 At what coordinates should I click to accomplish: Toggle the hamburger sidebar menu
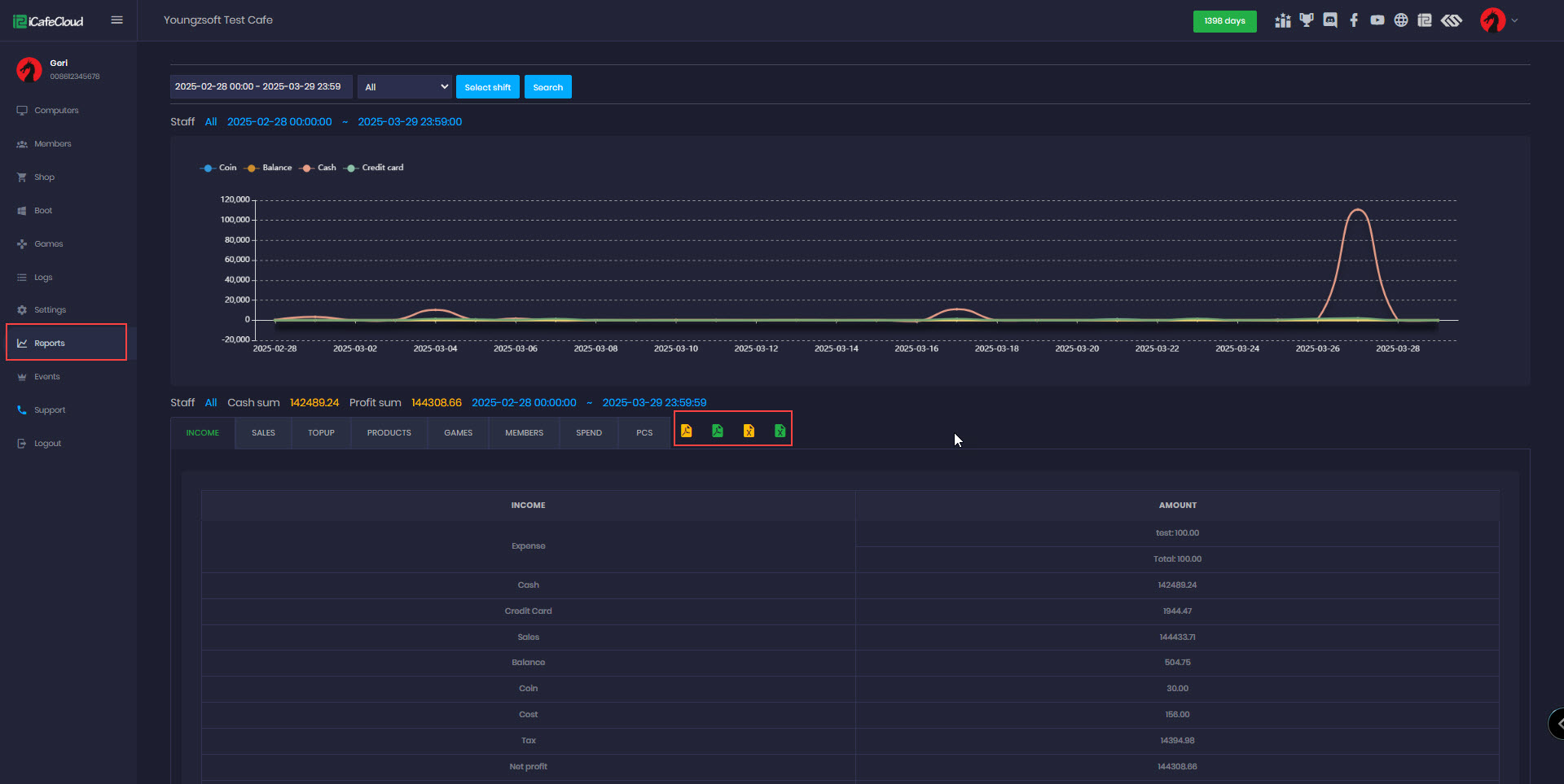point(116,20)
